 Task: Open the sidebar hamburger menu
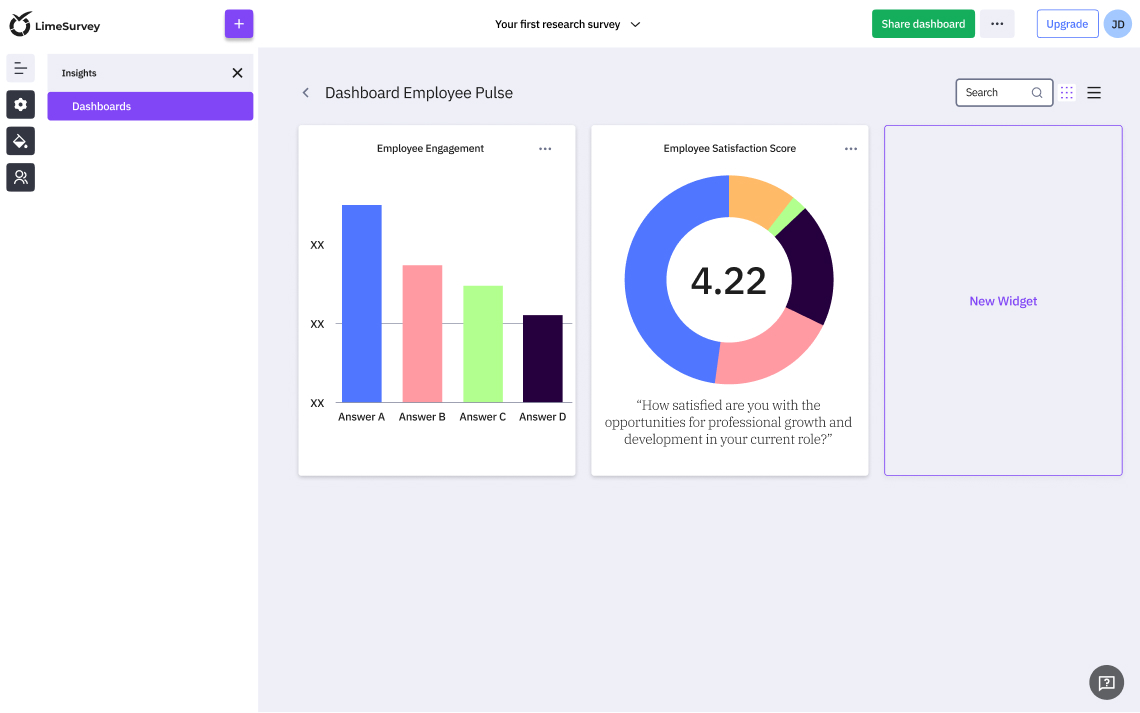[20, 67]
